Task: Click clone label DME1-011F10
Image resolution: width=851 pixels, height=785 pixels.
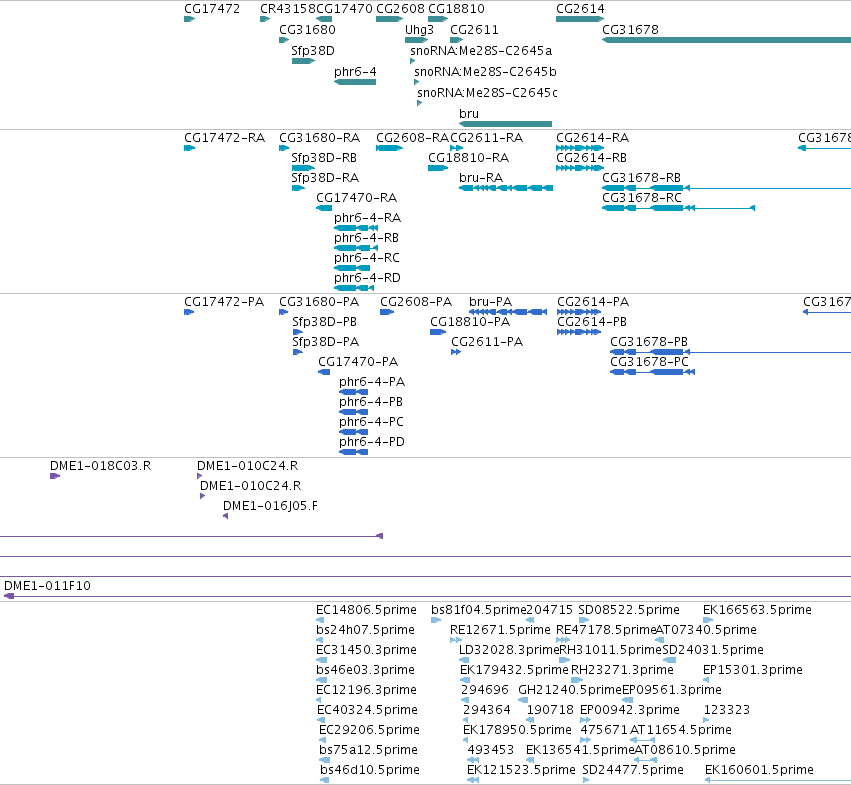Action: (x=47, y=586)
